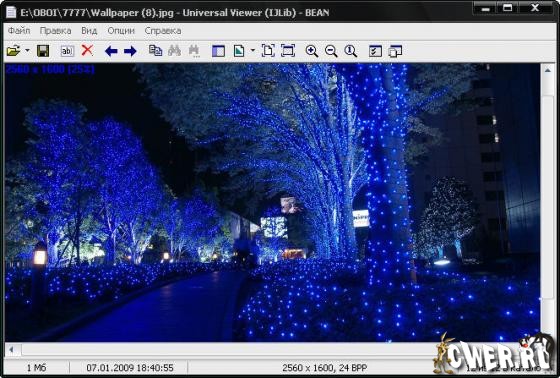The width and height of the screenshot is (560, 378).
Task: Open the Правка menu
Action: pos(55,31)
